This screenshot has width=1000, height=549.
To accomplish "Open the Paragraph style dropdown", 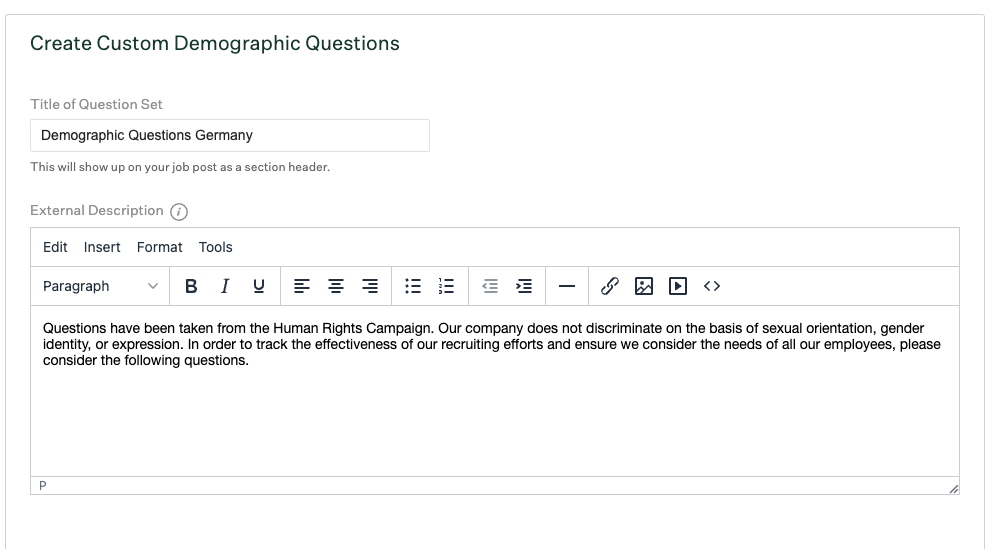I will point(100,286).
